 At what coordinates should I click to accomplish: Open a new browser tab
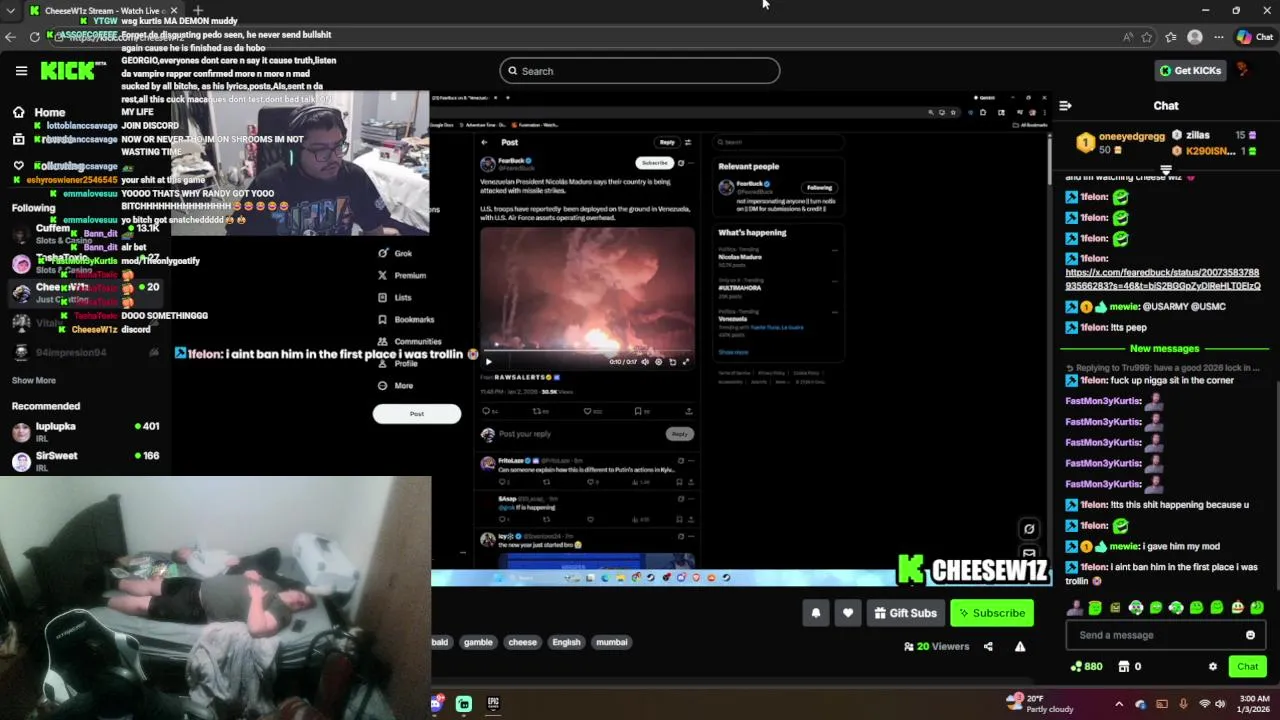coord(197,10)
